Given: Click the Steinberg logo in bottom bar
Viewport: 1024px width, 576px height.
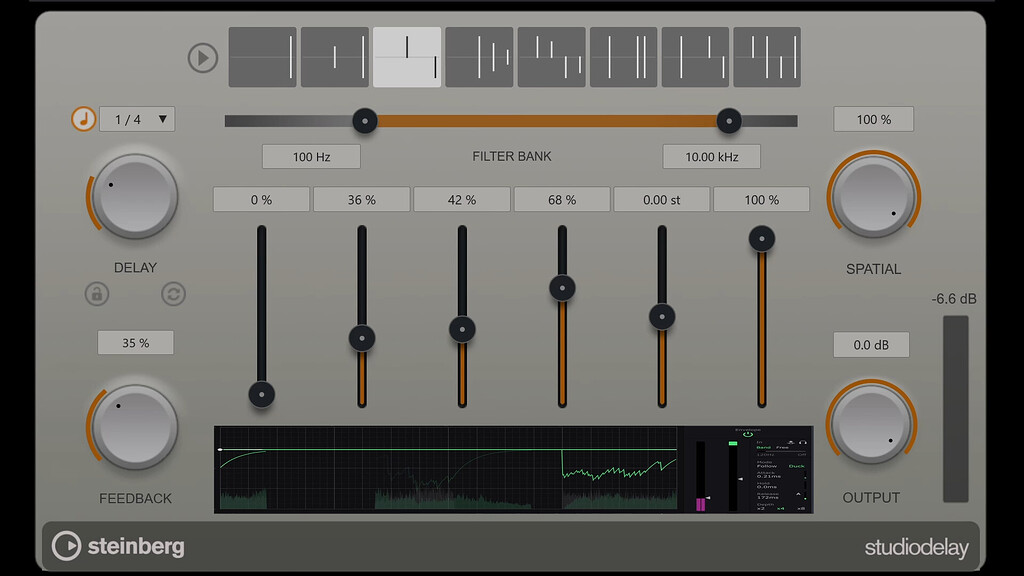Looking at the screenshot, I should pyautogui.click(x=117, y=547).
